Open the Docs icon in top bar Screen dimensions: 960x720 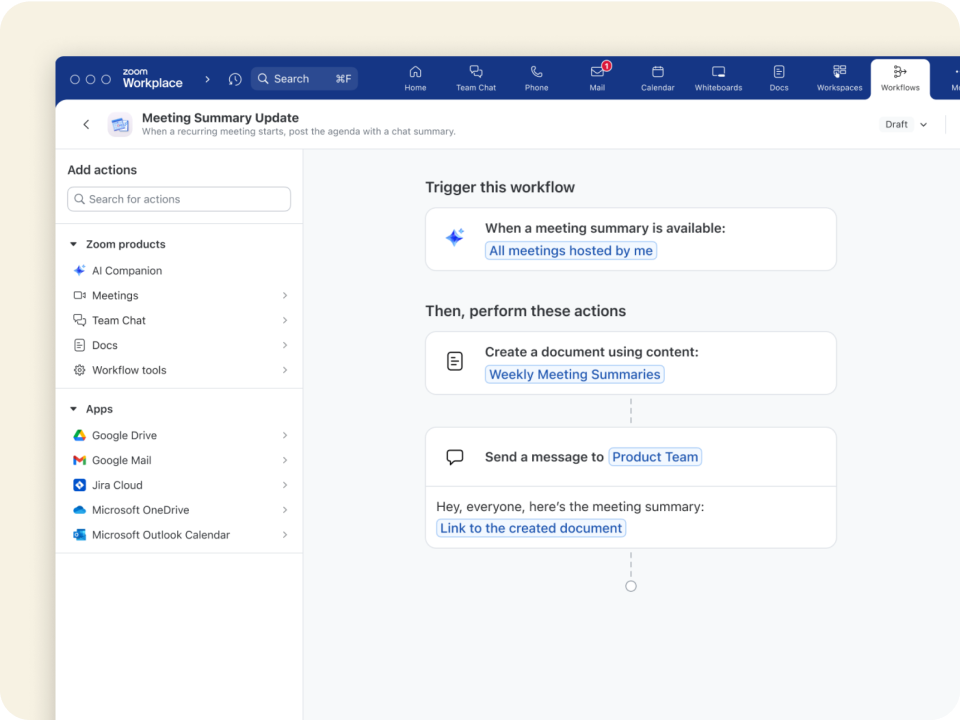pos(779,78)
